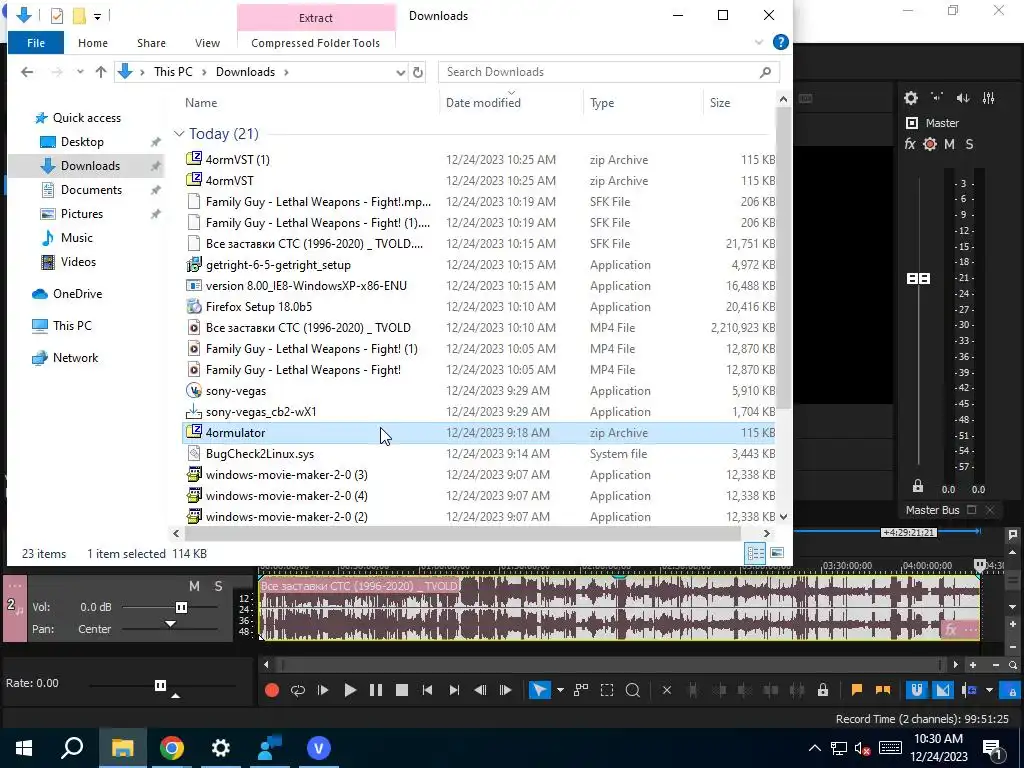The image size is (1024, 768).
Task: Click the playback Rate slider handle
Action: [x=161, y=685]
